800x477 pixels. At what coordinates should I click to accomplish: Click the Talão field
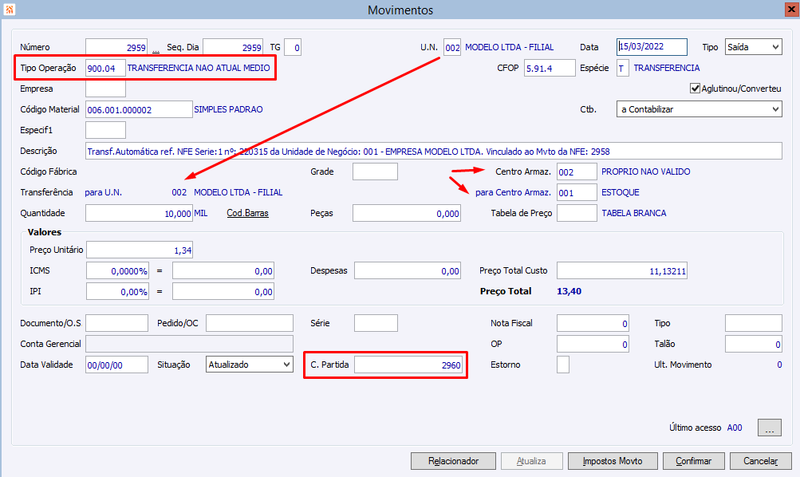point(754,344)
